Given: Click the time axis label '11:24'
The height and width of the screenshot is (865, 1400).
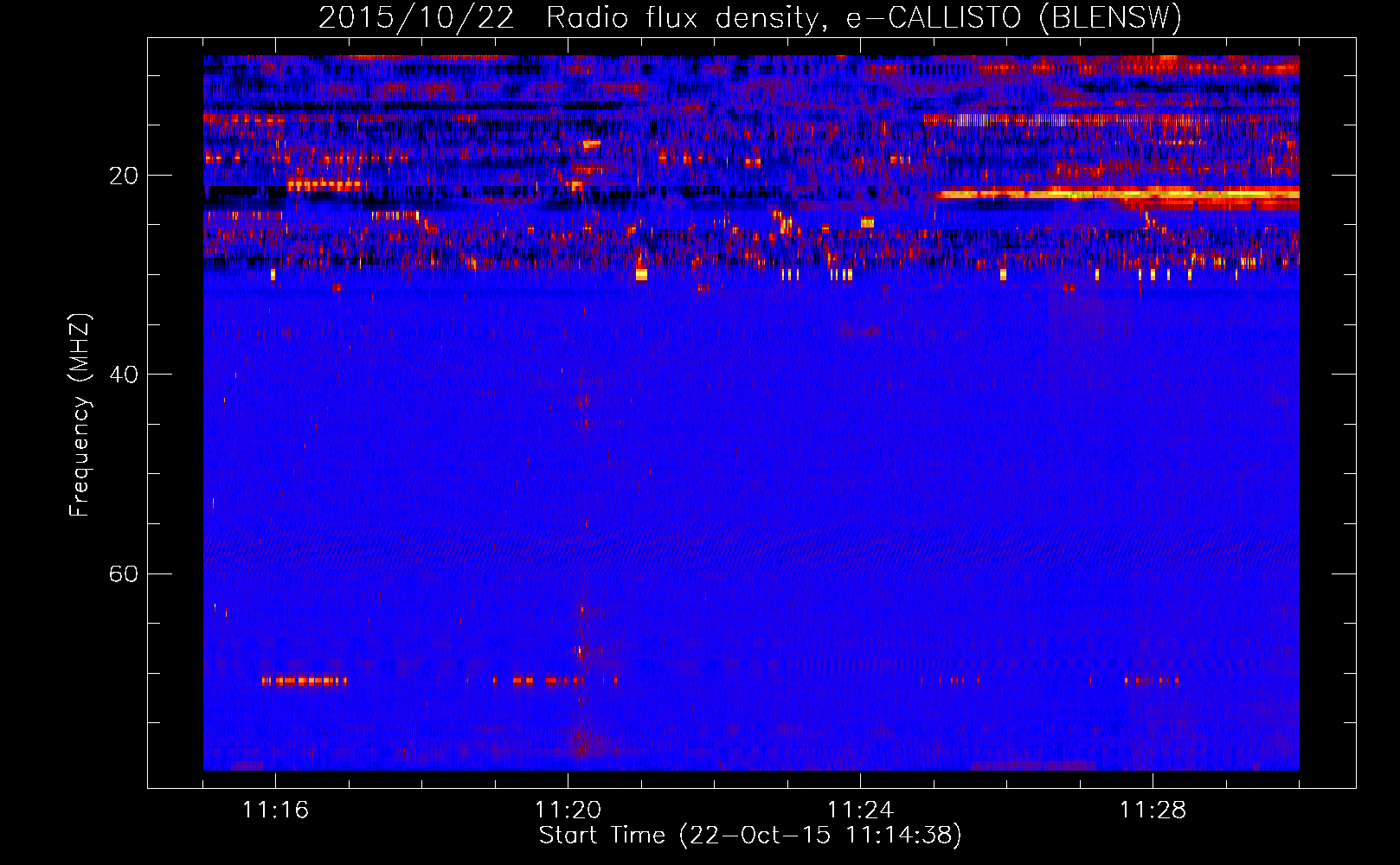Looking at the screenshot, I should [860, 810].
